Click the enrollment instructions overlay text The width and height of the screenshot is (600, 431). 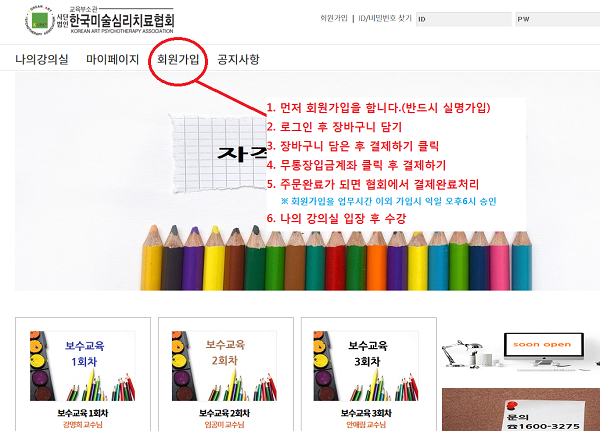(x=396, y=164)
